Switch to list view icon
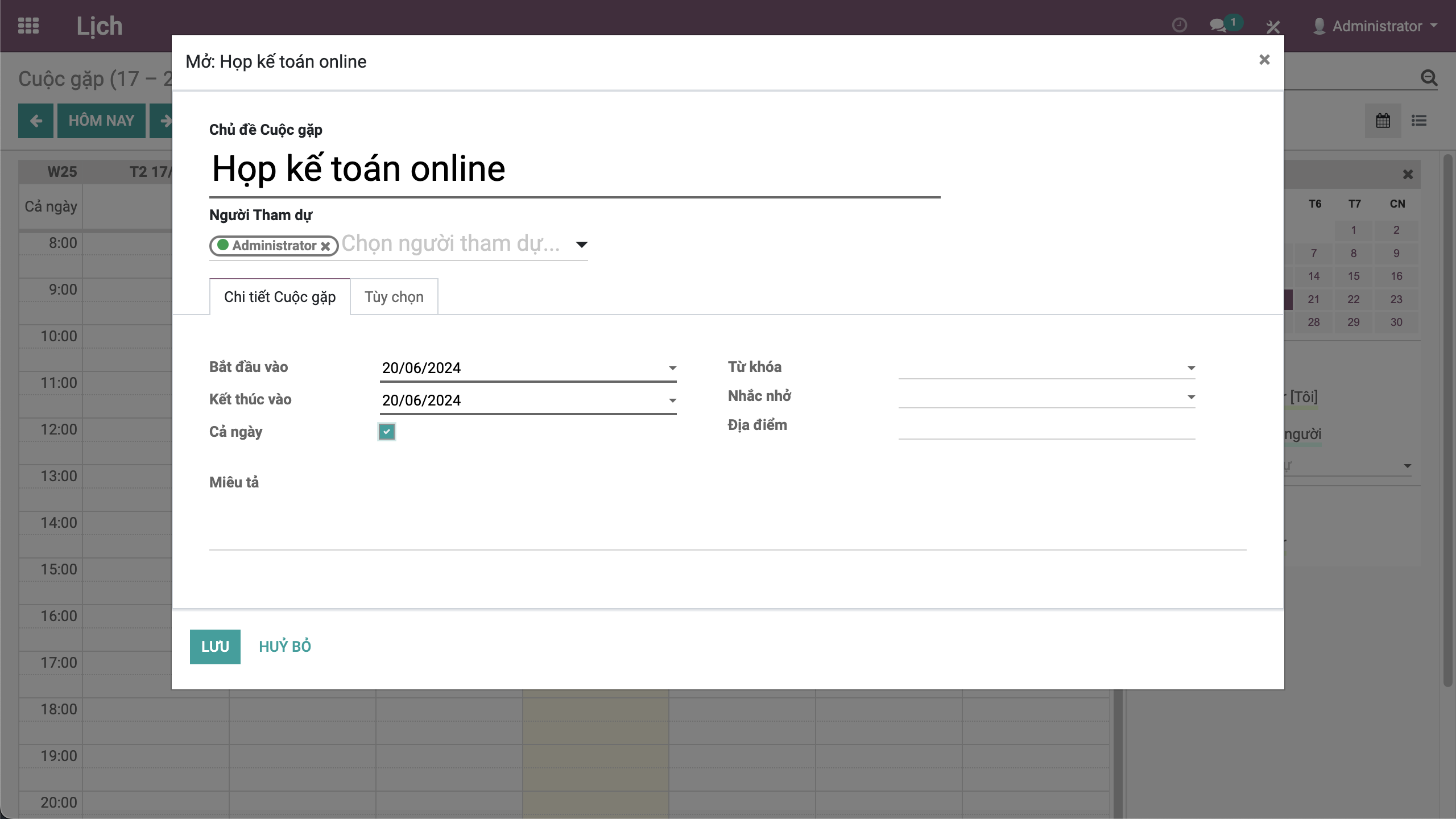This screenshot has height=819, width=1456. point(1419,121)
